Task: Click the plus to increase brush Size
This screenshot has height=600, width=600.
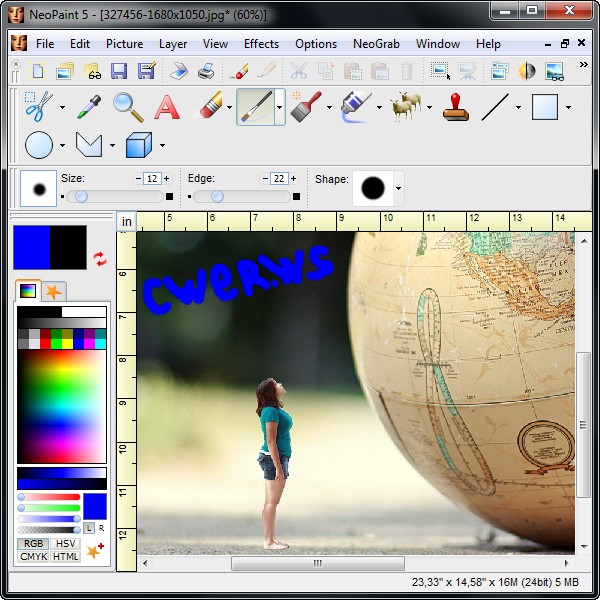Action: pyautogui.click(x=166, y=178)
